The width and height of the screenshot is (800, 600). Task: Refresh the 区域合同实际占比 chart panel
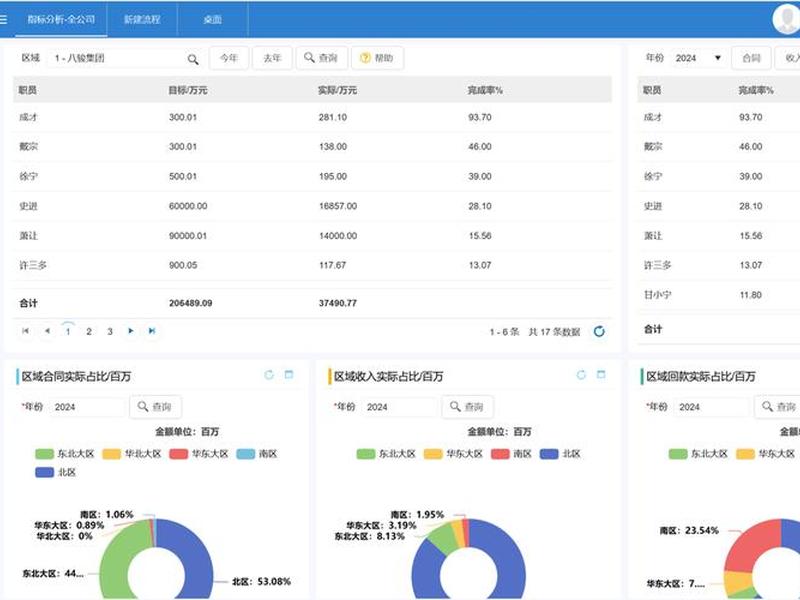[269, 375]
